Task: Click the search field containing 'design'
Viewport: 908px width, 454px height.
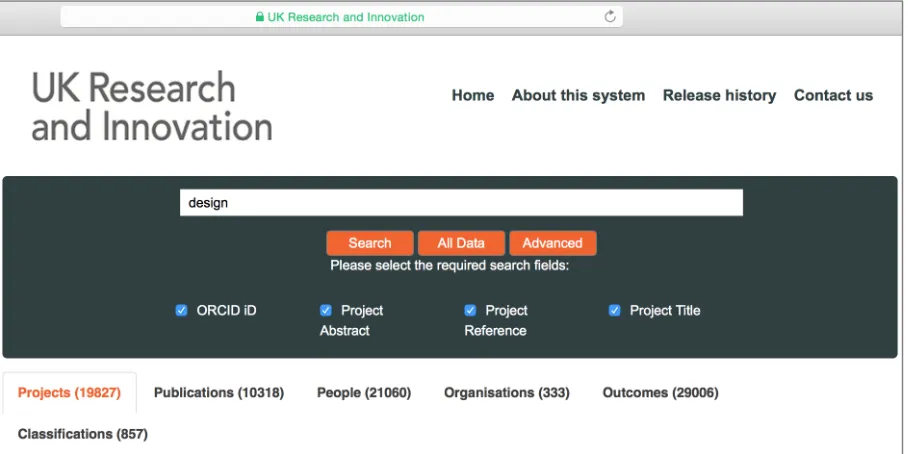Action: pos(462,203)
